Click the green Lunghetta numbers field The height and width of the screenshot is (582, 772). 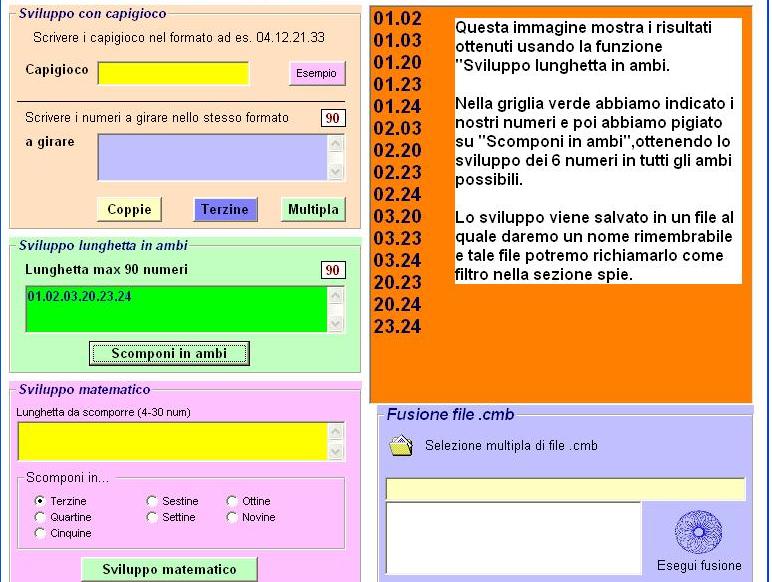[x=175, y=310]
